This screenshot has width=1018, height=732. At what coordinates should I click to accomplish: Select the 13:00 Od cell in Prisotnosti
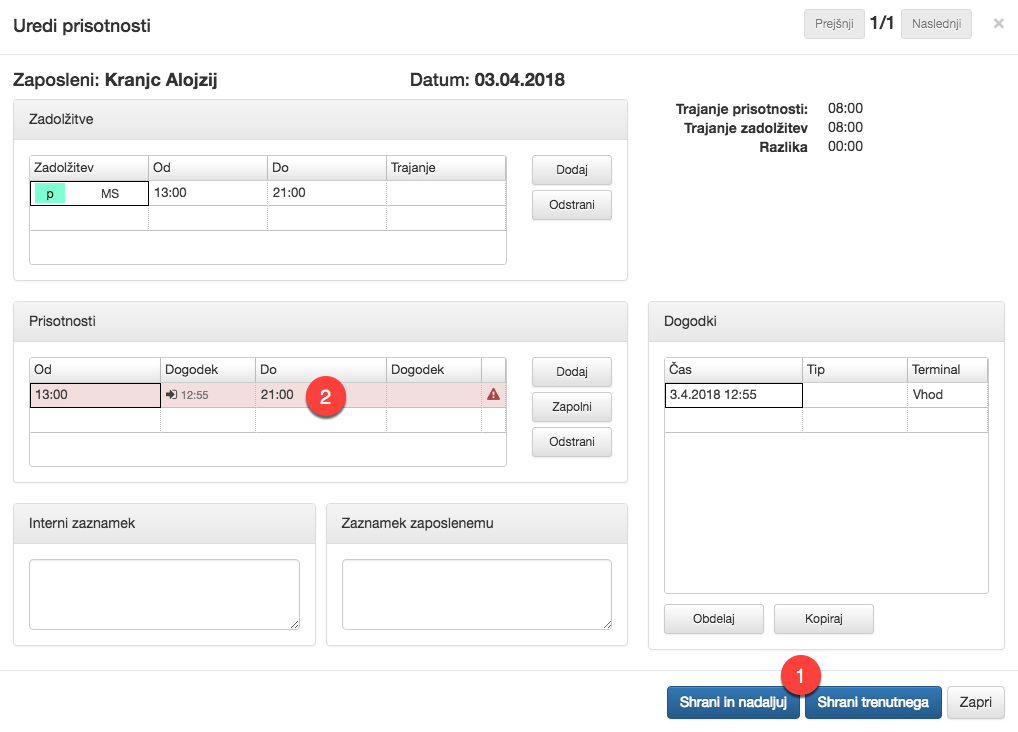click(x=95, y=395)
